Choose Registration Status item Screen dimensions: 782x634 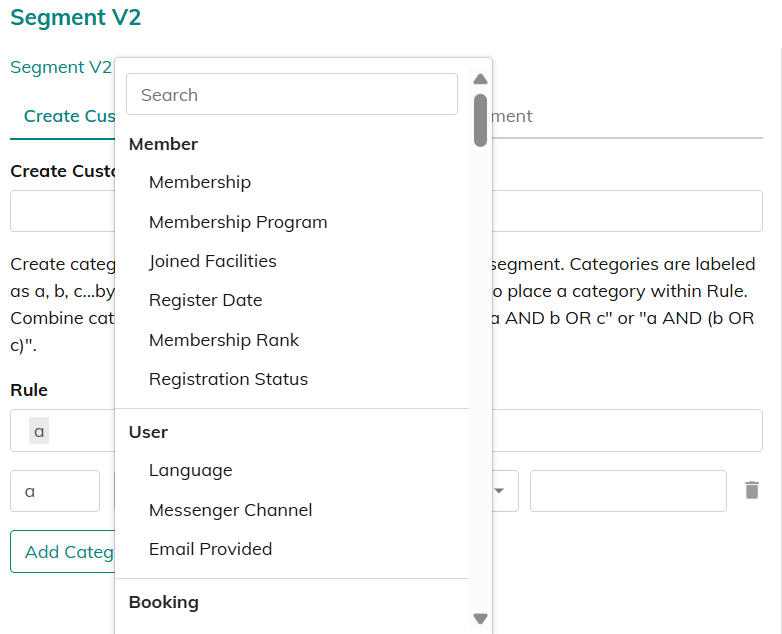pos(228,379)
